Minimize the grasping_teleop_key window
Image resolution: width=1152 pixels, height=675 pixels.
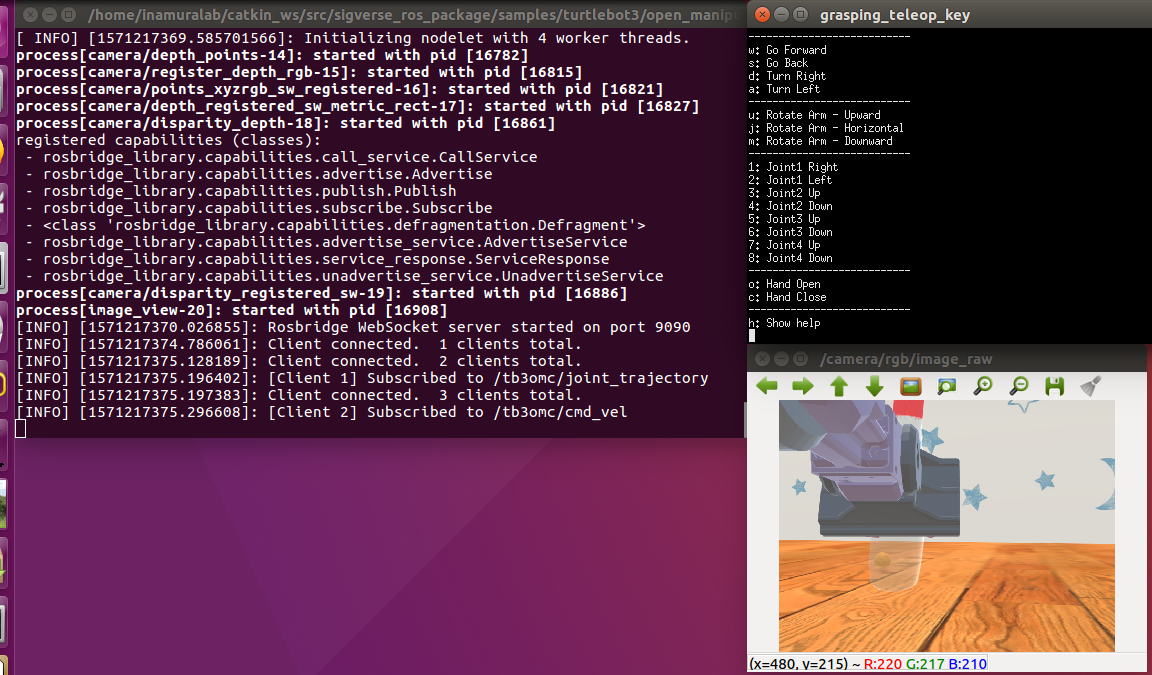pyautogui.click(x=783, y=15)
